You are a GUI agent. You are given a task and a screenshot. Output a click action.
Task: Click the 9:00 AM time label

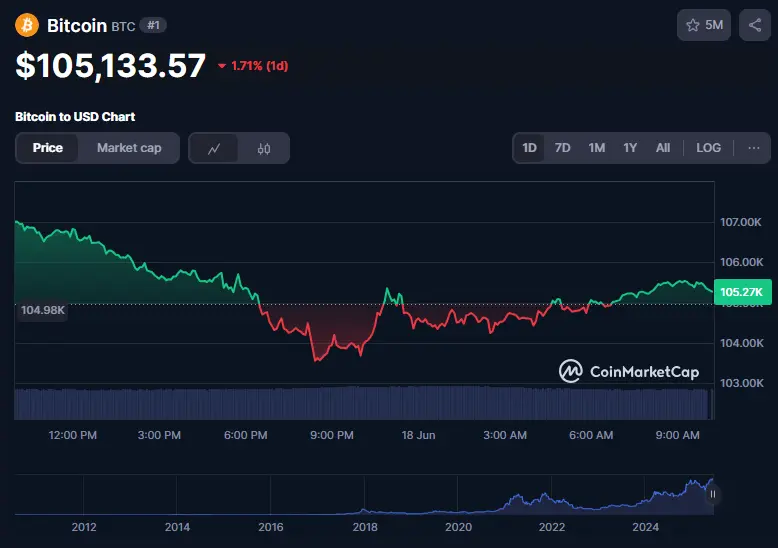tap(677, 435)
